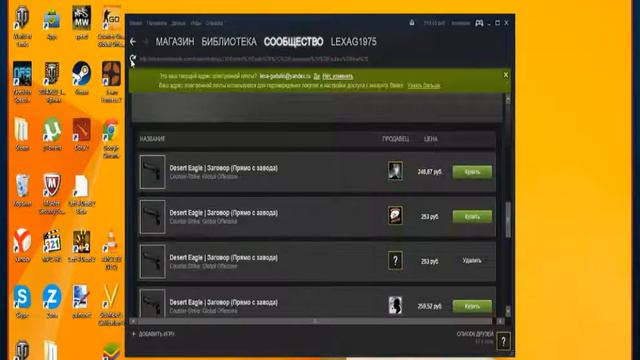Click the vertical scrollbar thumb in listings
The width and height of the screenshot is (640, 360).
(508, 220)
